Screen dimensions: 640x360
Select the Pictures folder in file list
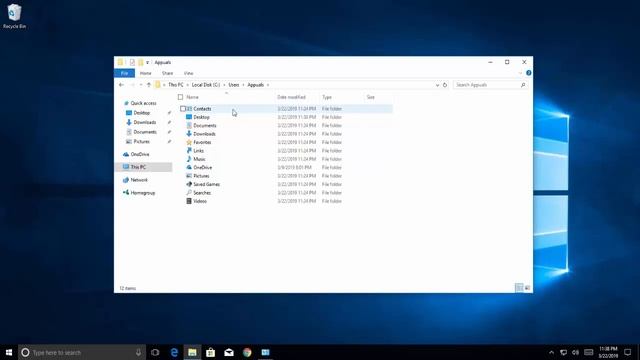coord(201,176)
